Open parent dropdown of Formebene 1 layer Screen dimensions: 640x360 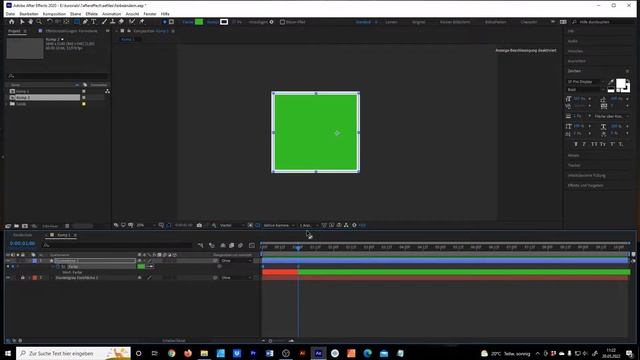click(237, 260)
